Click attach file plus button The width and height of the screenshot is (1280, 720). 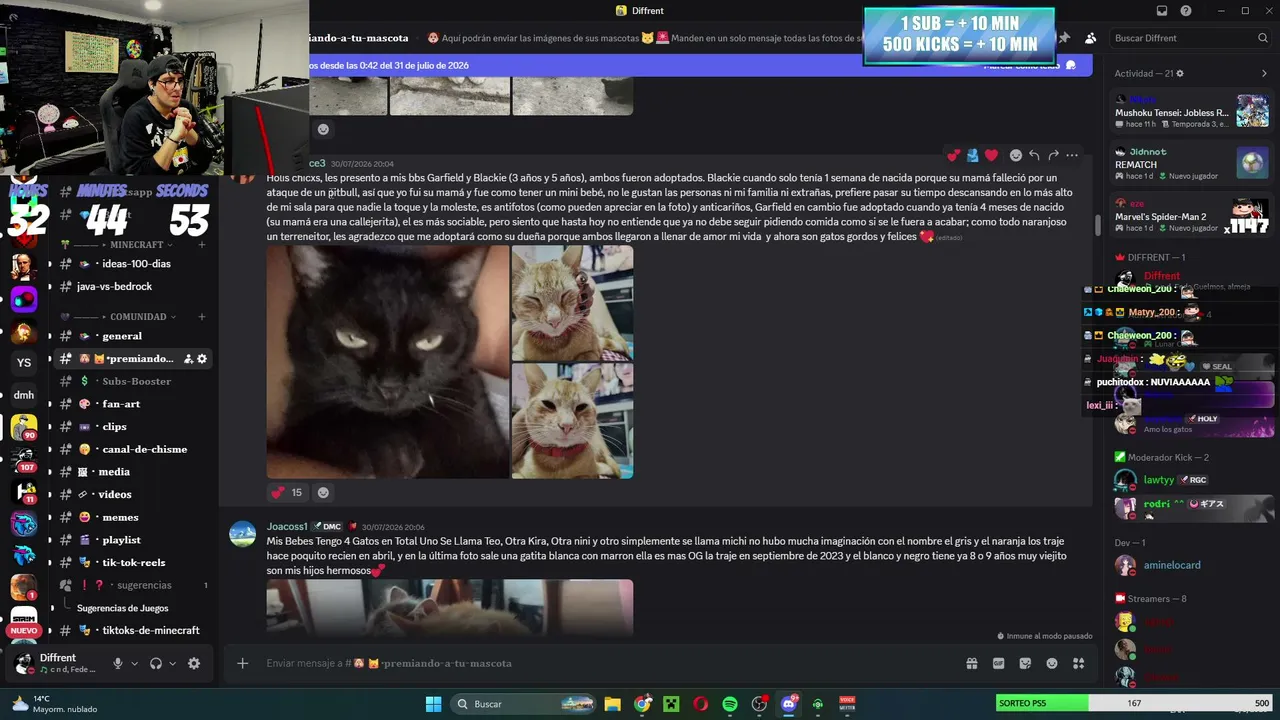point(242,663)
